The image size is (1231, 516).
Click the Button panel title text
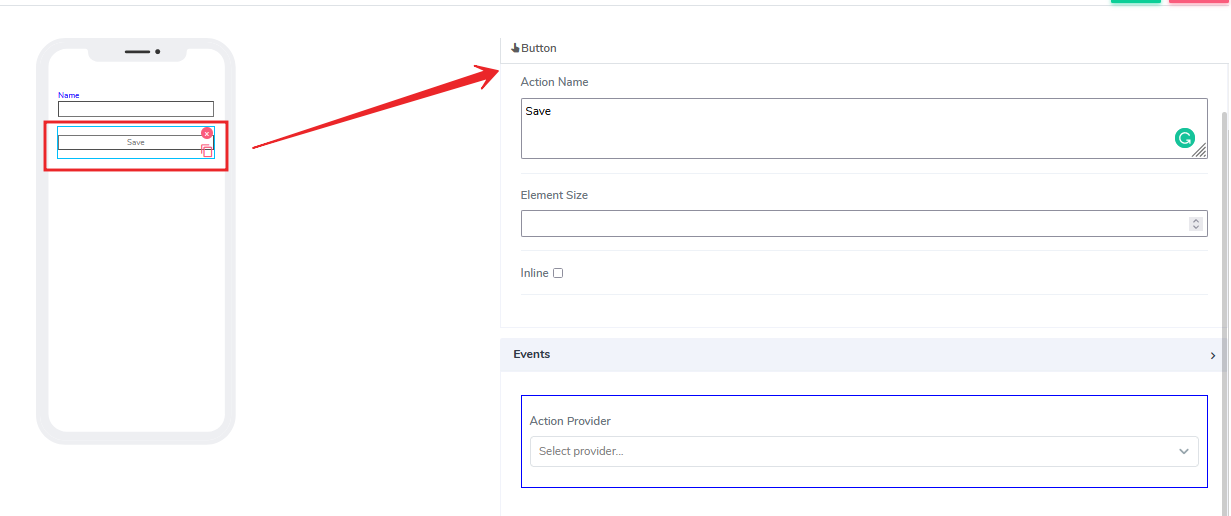pos(539,48)
